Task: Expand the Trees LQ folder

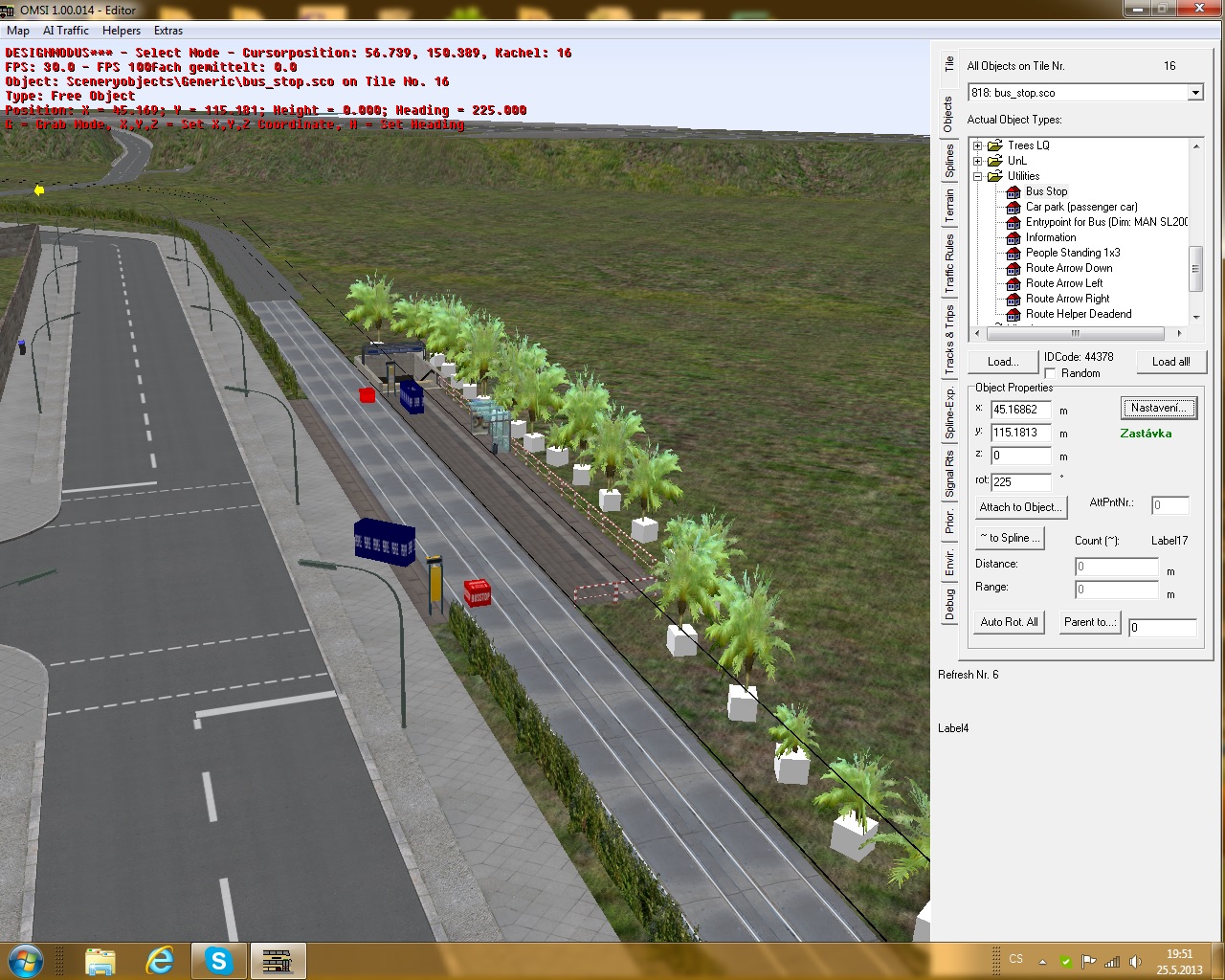Action: click(977, 145)
